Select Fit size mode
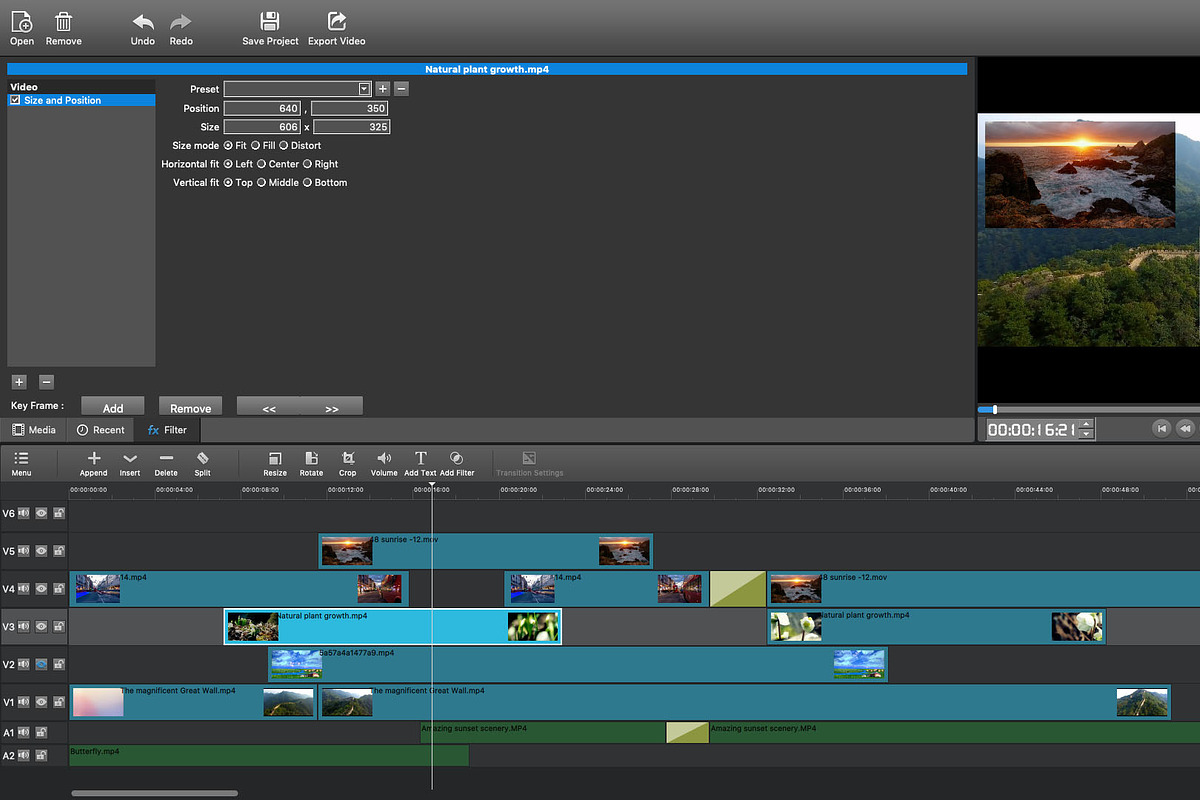The image size is (1200, 800). 228,146
